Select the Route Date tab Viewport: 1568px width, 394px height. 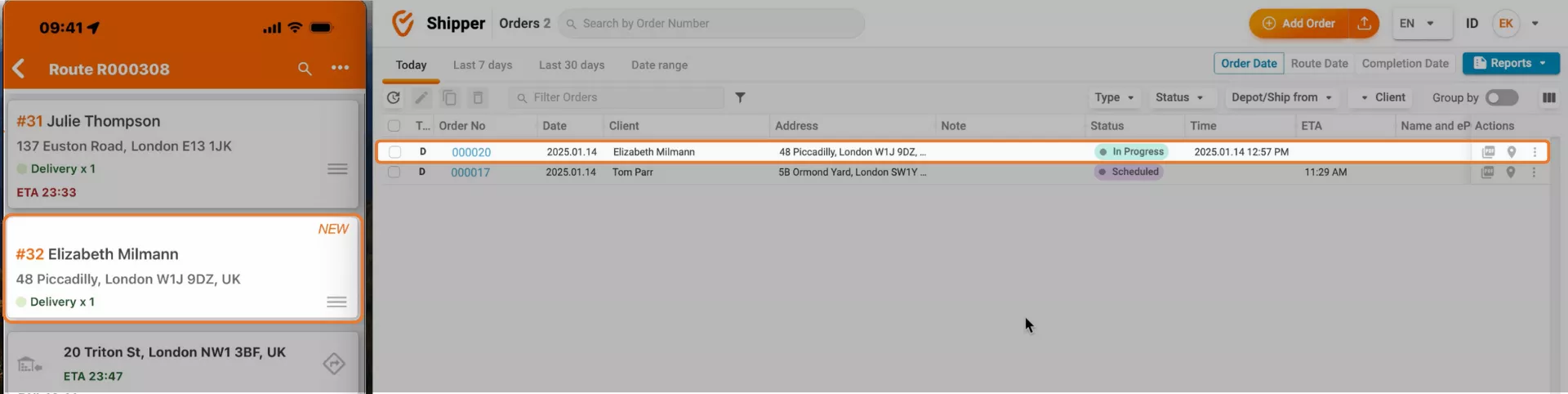[1319, 64]
